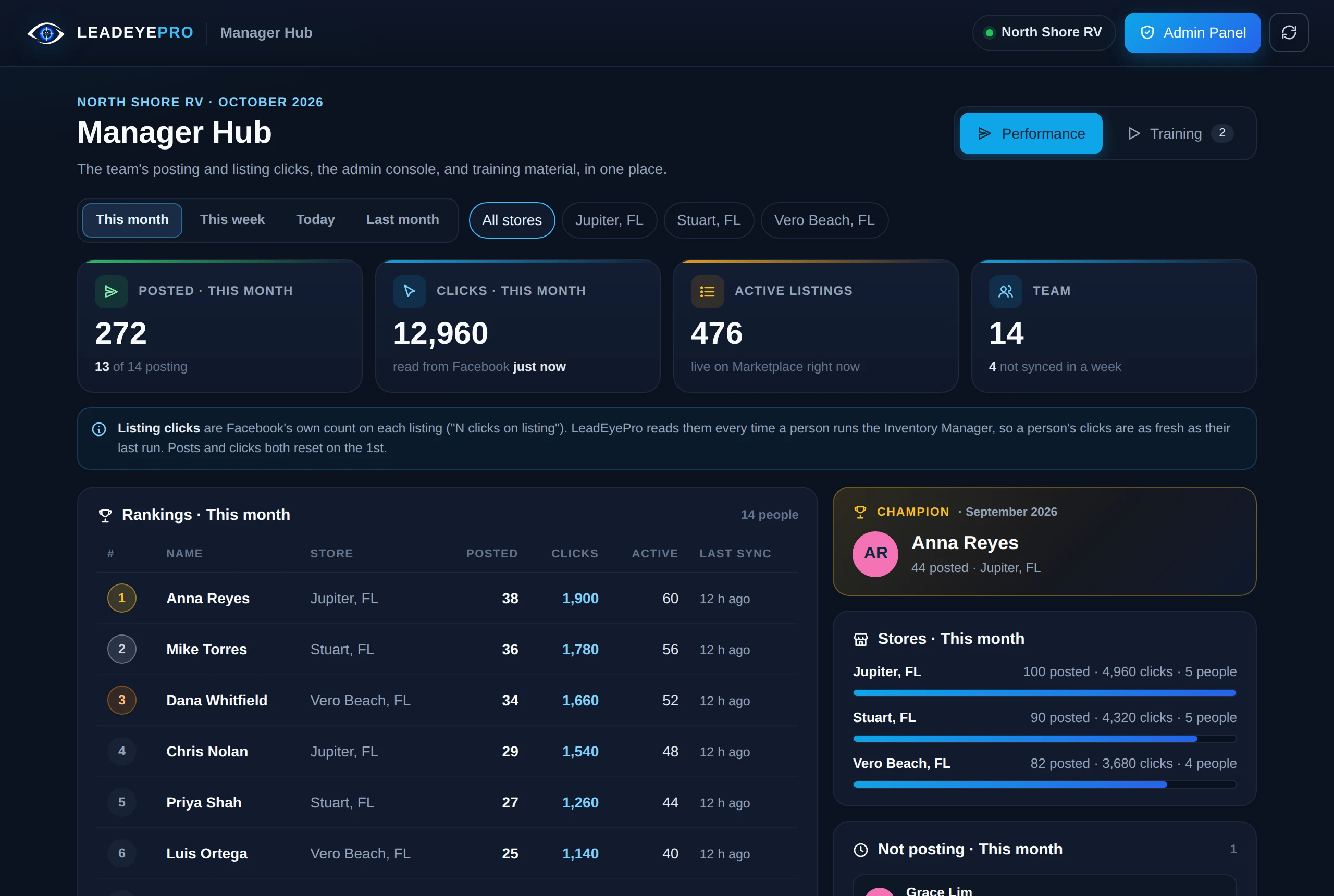
Task: Filter by Jupiter, FL store chip
Action: coord(609,220)
